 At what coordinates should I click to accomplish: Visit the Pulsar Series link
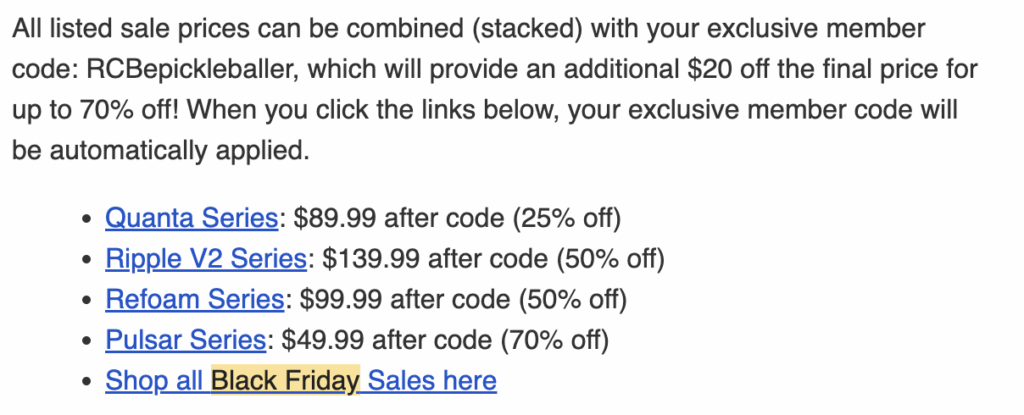pos(185,340)
